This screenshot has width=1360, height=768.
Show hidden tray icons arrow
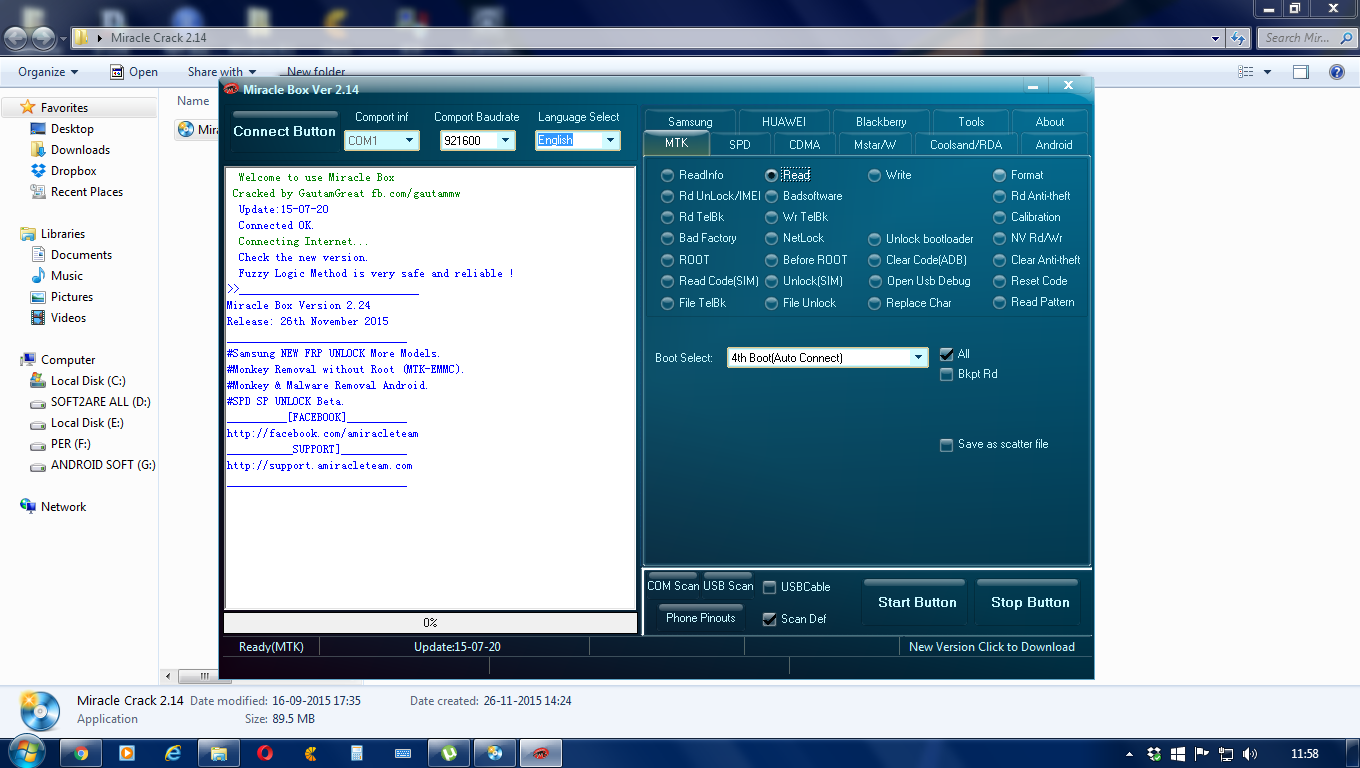pyautogui.click(x=1130, y=754)
